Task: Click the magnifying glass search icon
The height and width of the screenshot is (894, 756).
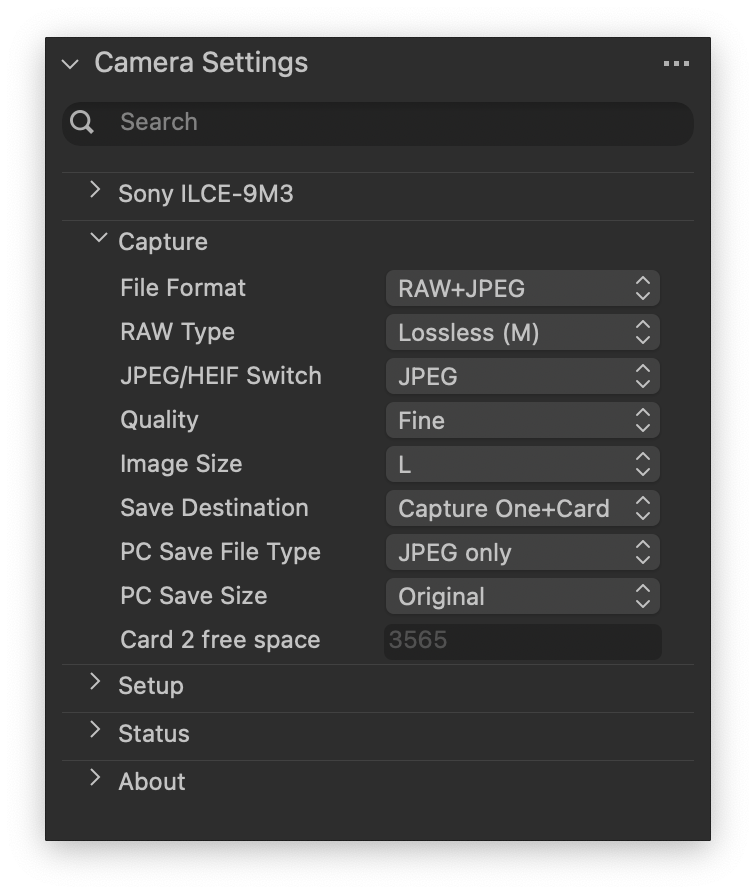Action: [x=83, y=122]
